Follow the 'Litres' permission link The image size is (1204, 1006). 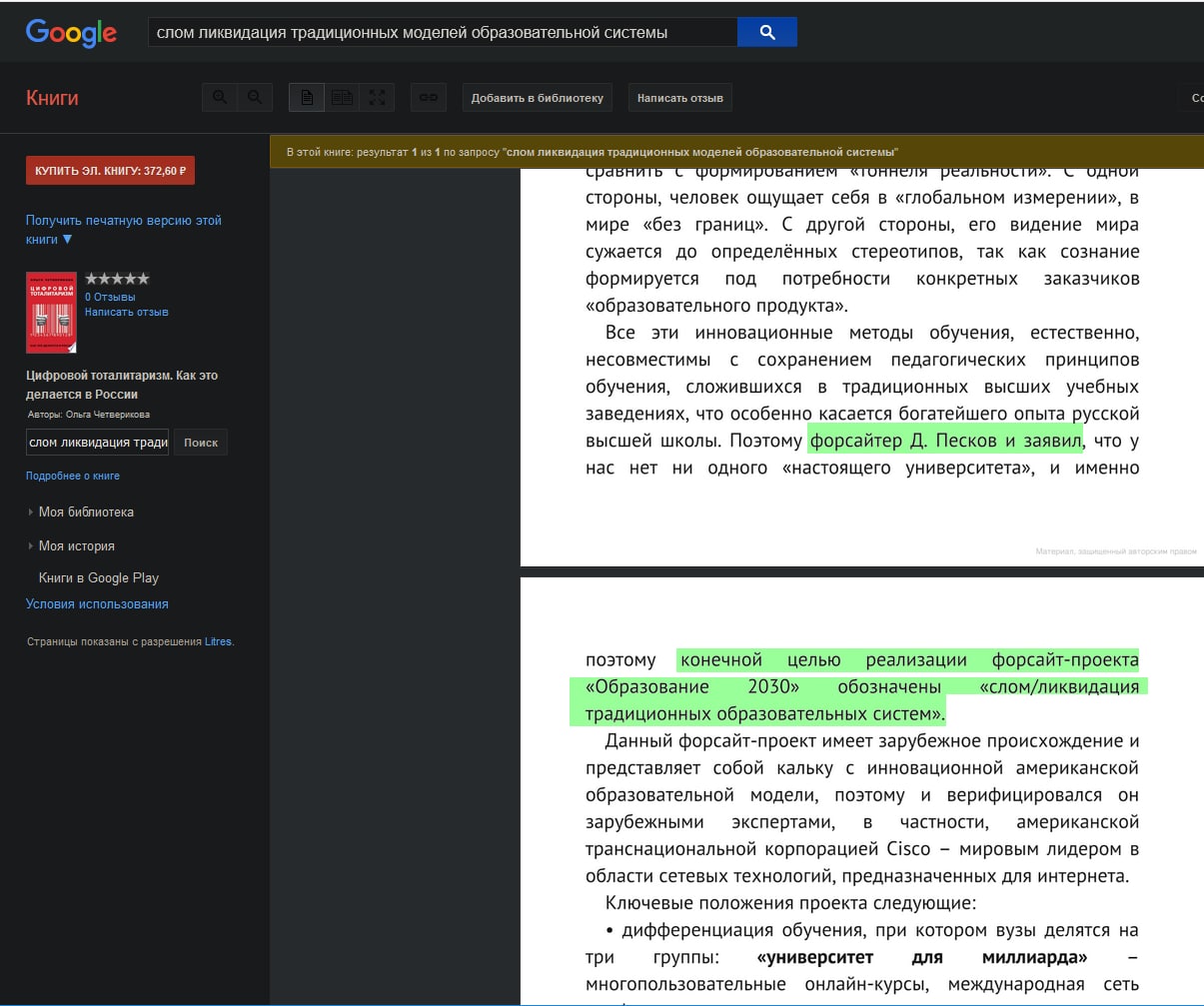click(218, 641)
